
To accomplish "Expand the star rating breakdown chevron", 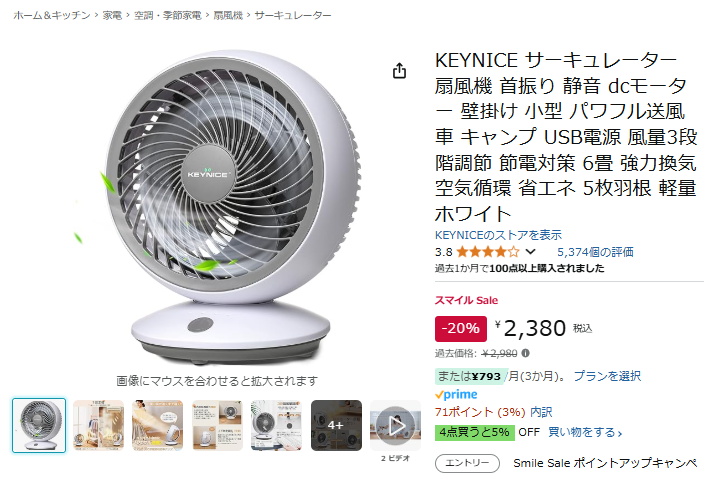I will pos(530,252).
